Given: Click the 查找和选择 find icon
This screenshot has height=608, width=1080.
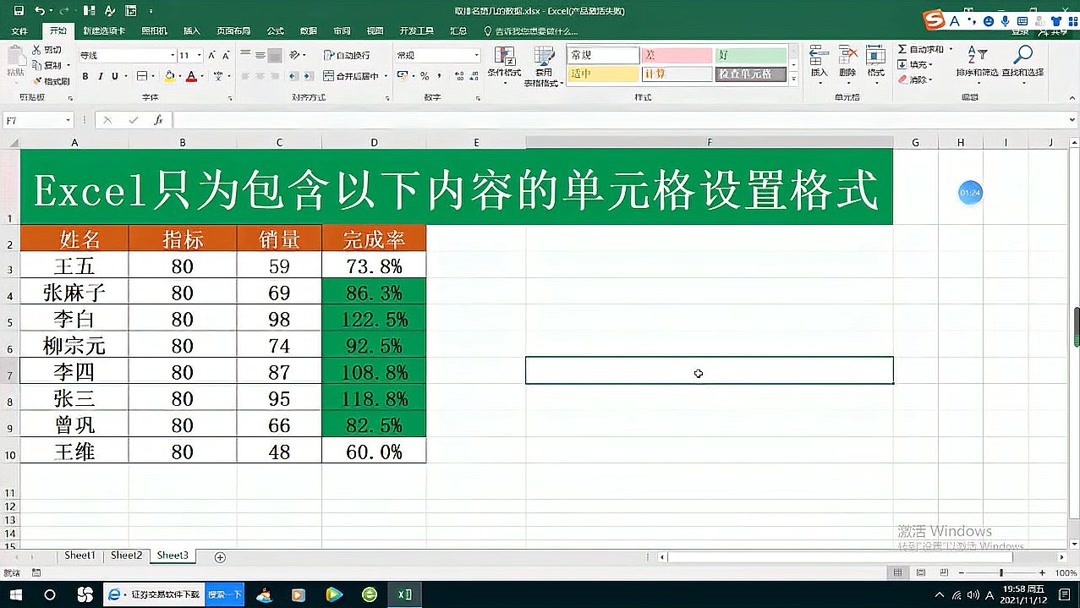Looking at the screenshot, I should click(1022, 62).
